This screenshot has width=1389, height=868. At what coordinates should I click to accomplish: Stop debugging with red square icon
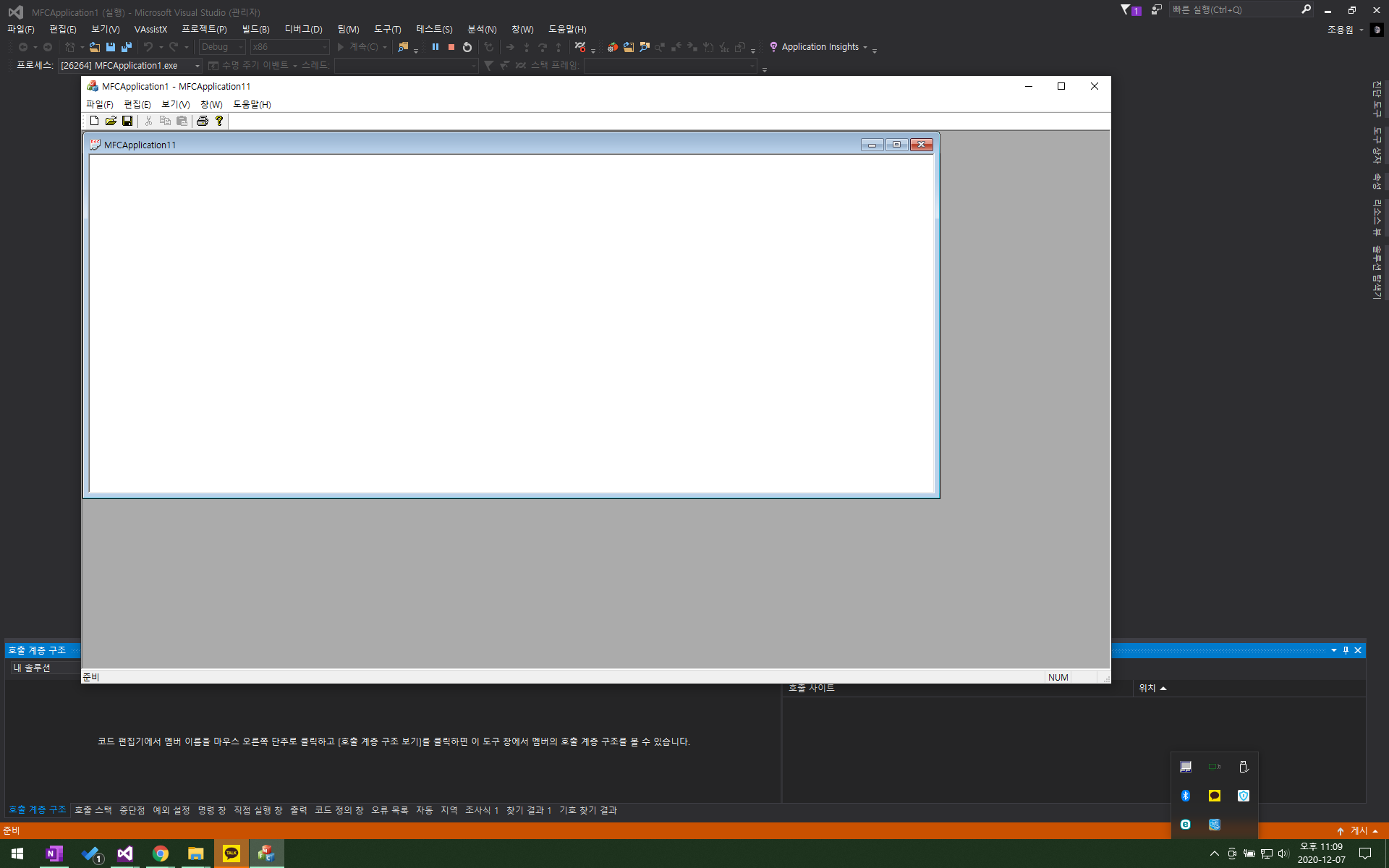click(451, 47)
